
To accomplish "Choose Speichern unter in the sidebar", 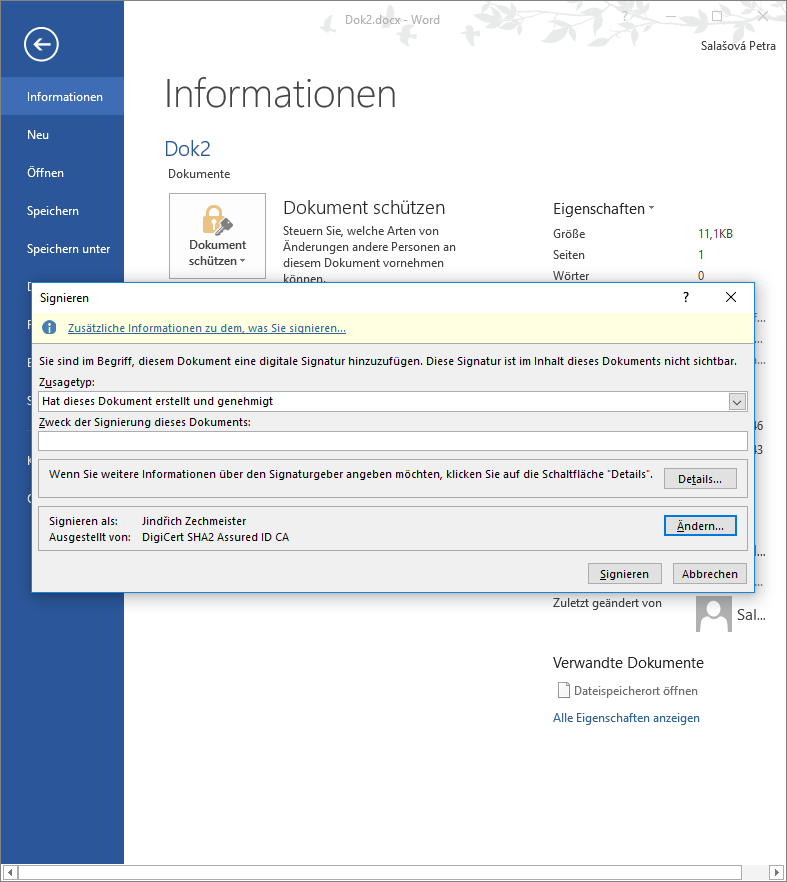I will click(62, 249).
